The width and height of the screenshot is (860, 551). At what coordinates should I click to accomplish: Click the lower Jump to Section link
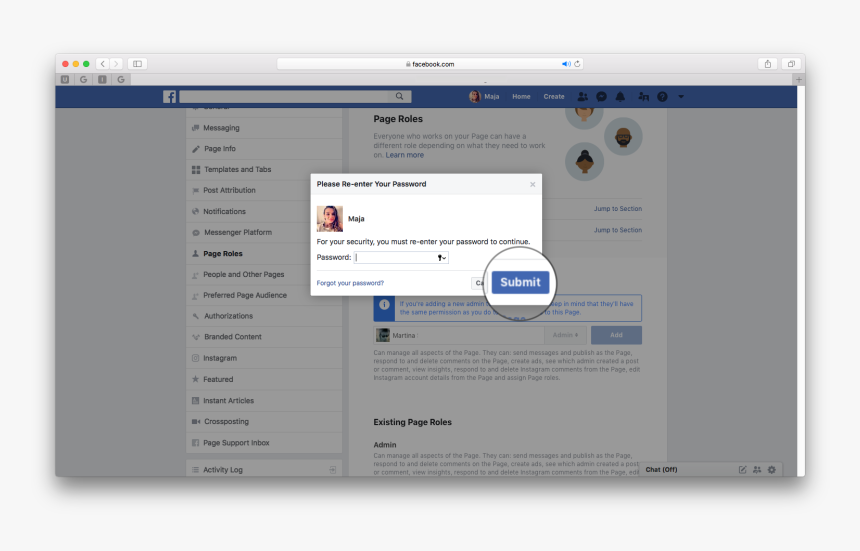[618, 230]
